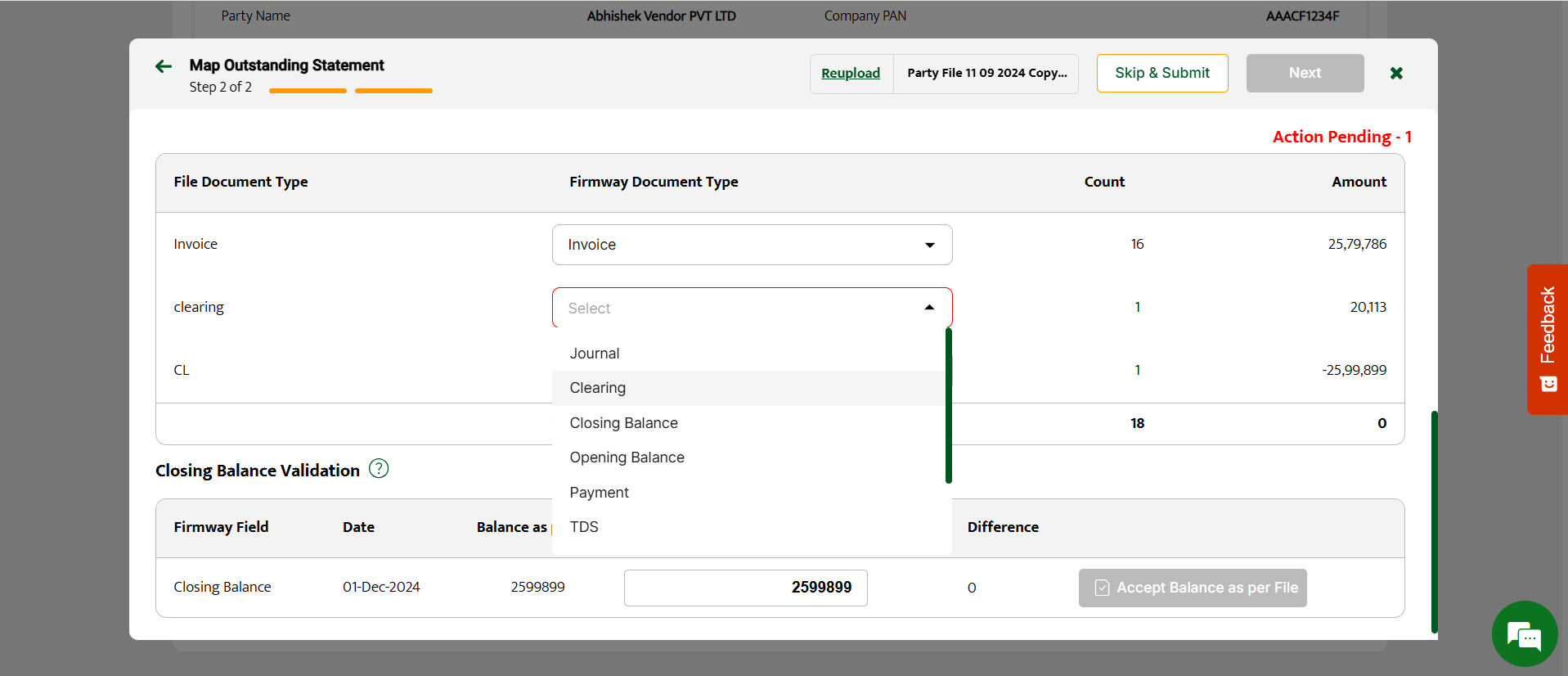This screenshot has height=676, width=1568.
Task: Open the Feedback side tab
Action: 1547,339
